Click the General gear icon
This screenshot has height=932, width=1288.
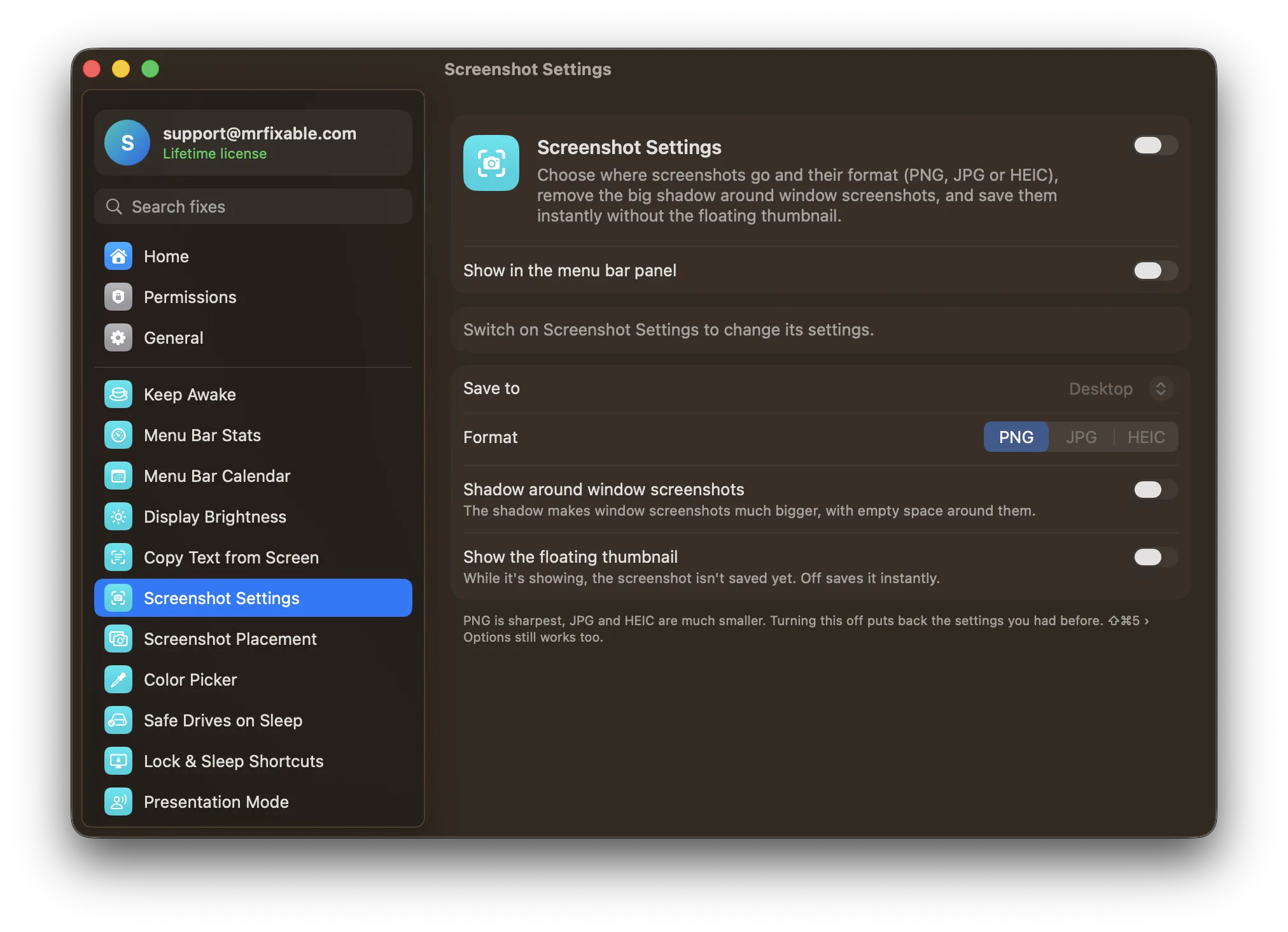coord(118,337)
